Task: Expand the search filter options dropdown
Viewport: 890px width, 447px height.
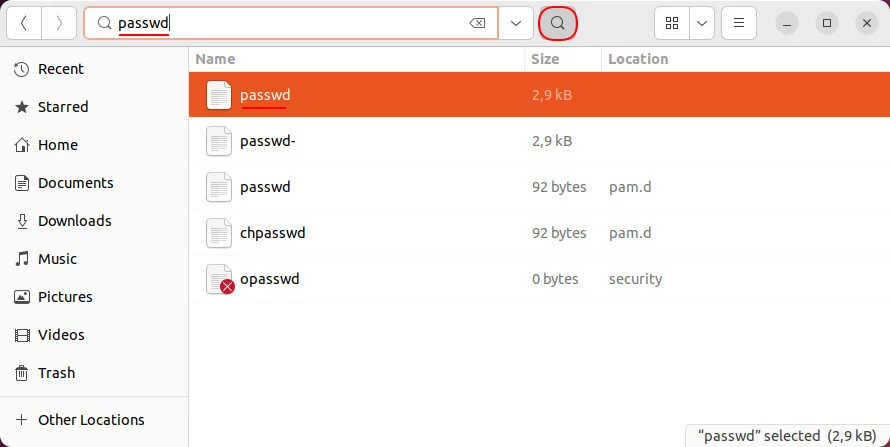Action: pos(516,23)
